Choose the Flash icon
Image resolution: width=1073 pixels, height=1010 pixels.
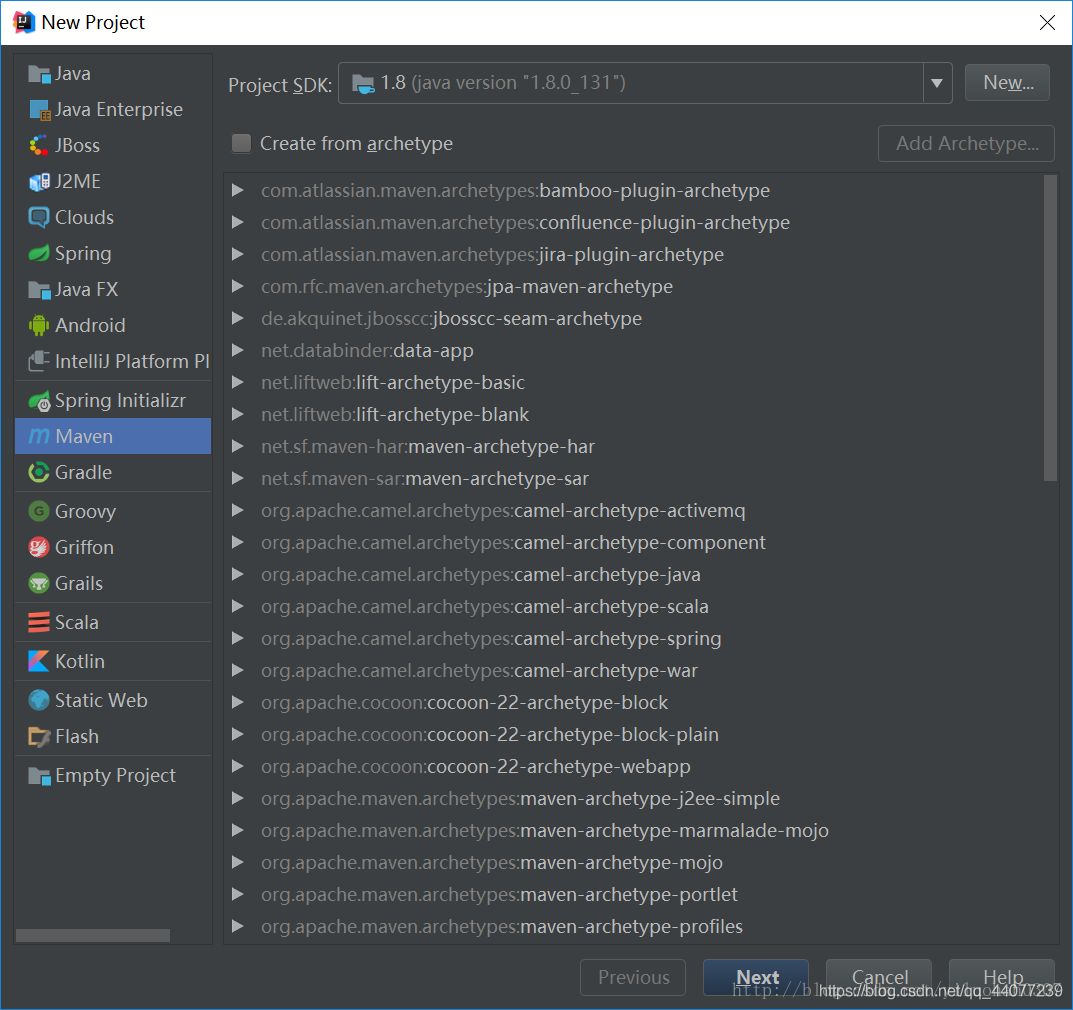coord(39,737)
